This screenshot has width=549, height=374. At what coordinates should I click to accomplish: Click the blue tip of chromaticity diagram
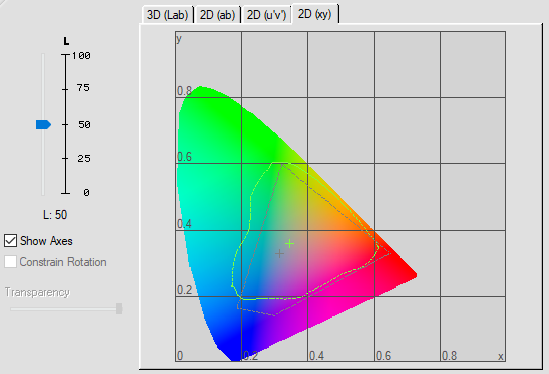click(x=234, y=357)
